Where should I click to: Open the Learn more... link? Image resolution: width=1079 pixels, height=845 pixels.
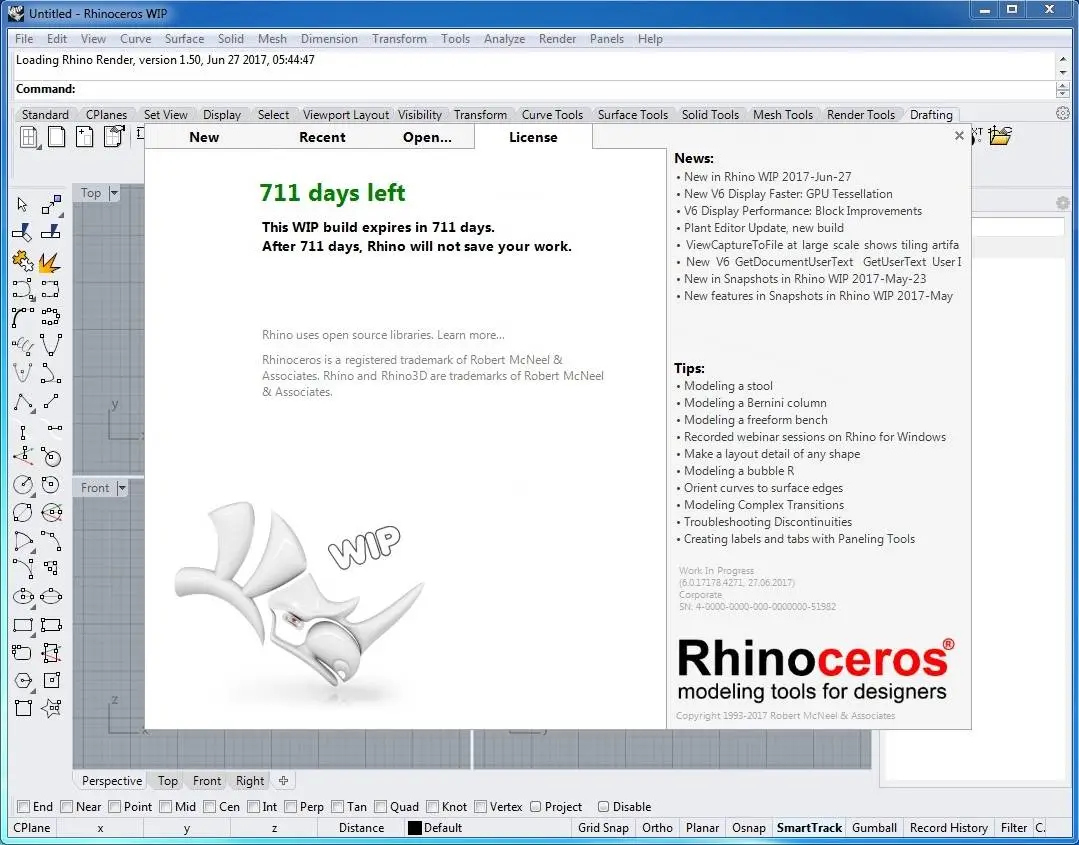tap(471, 335)
